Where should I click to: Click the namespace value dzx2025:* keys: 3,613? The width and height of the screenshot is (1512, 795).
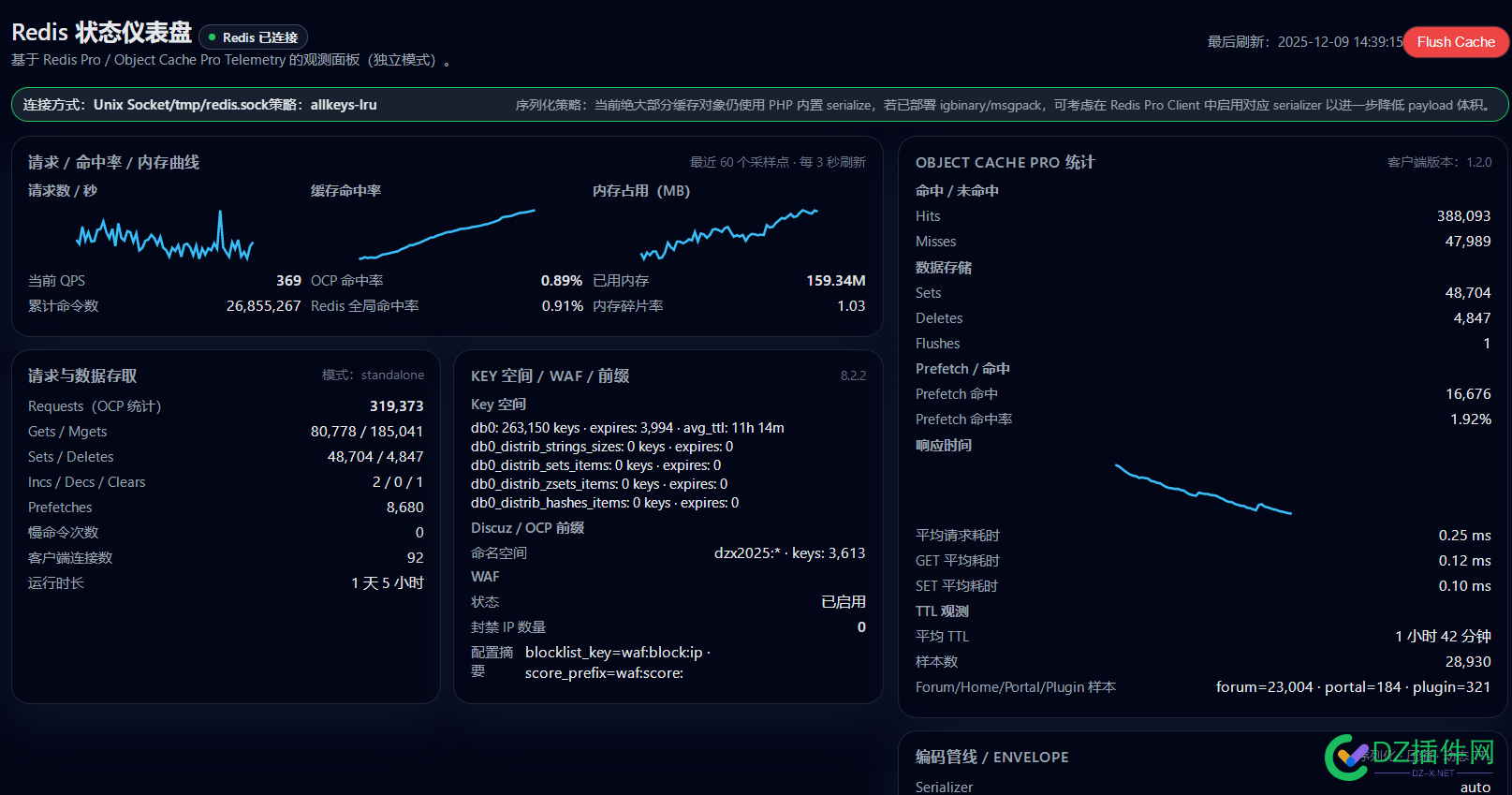pos(789,553)
